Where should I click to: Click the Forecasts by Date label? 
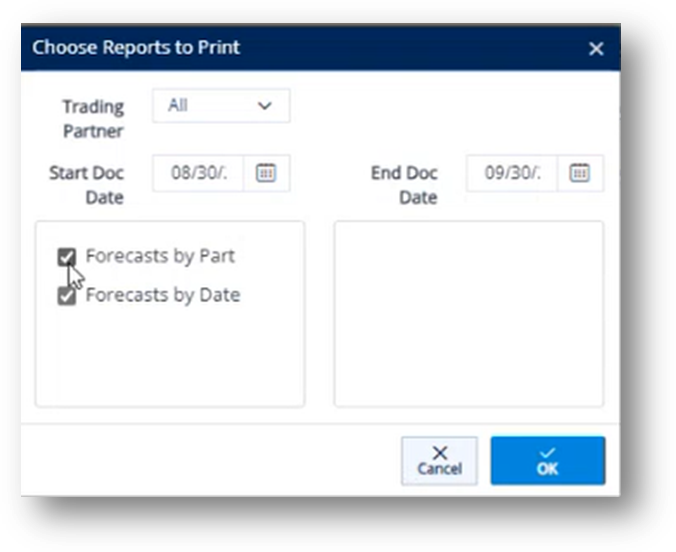point(163,295)
